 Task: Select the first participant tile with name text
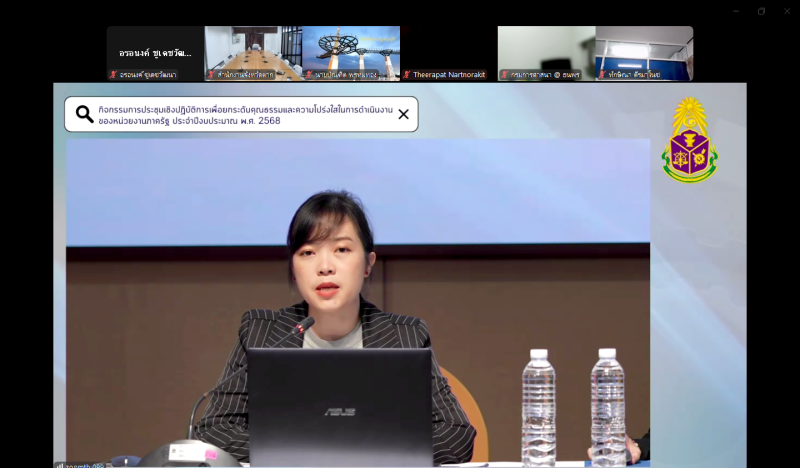[x=155, y=52]
